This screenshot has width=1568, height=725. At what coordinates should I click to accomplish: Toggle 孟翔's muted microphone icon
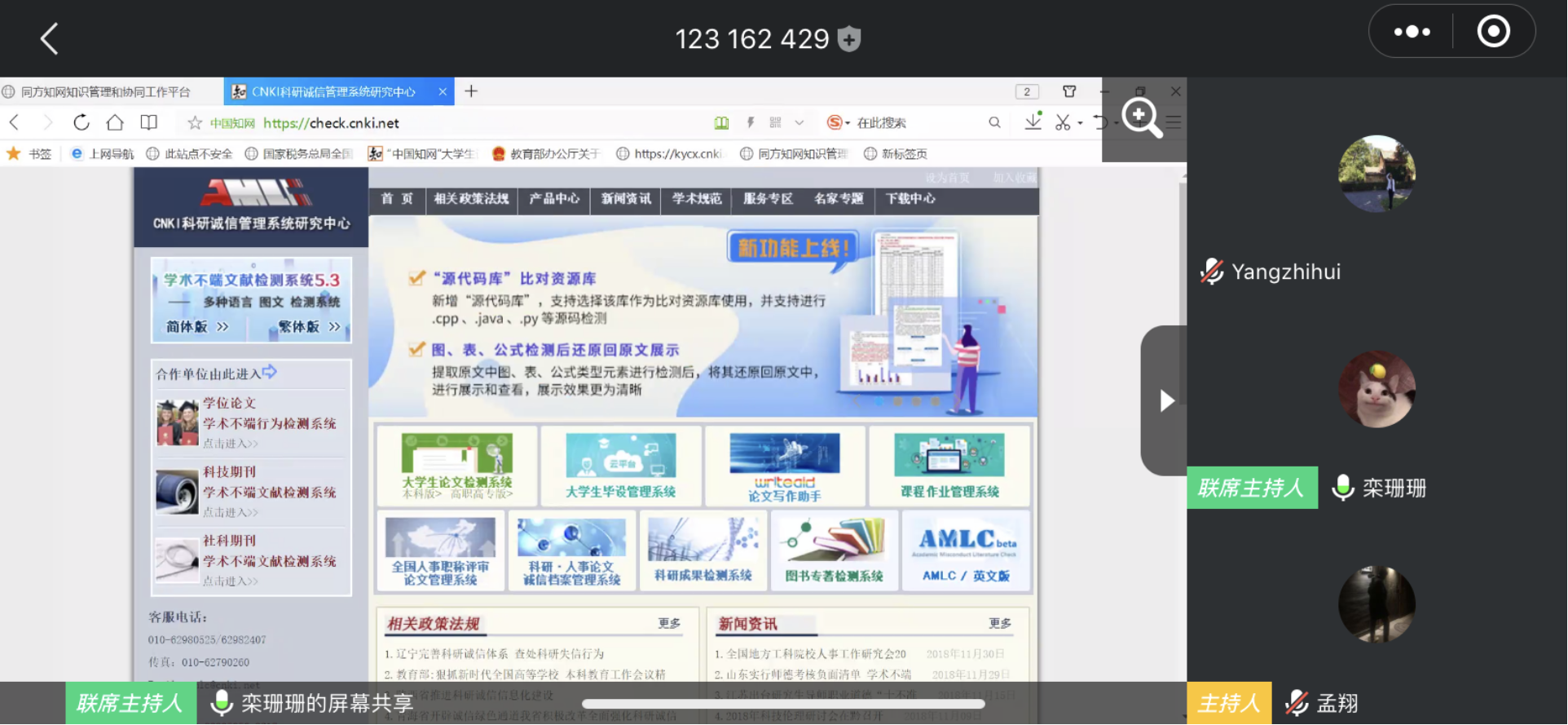(x=1296, y=702)
